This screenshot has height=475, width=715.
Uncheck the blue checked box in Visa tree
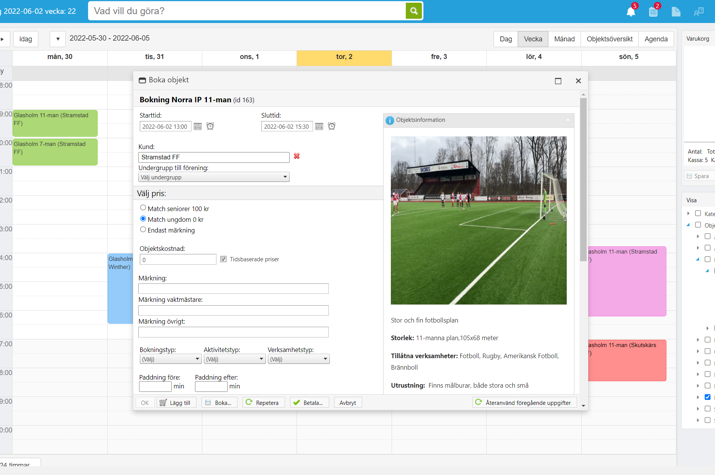pyautogui.click(x=707, y=397)
